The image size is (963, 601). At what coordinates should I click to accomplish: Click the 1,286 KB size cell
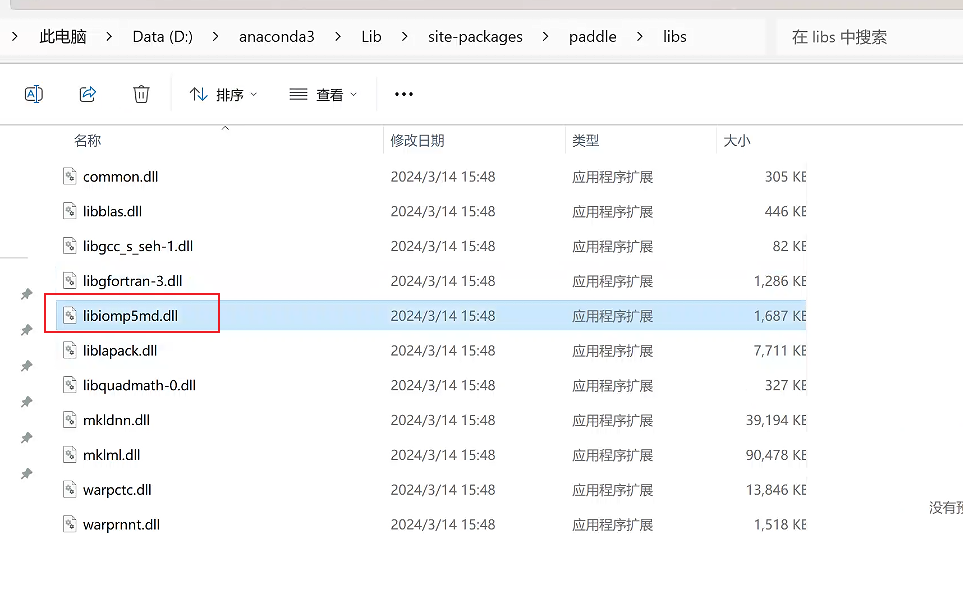779,281
